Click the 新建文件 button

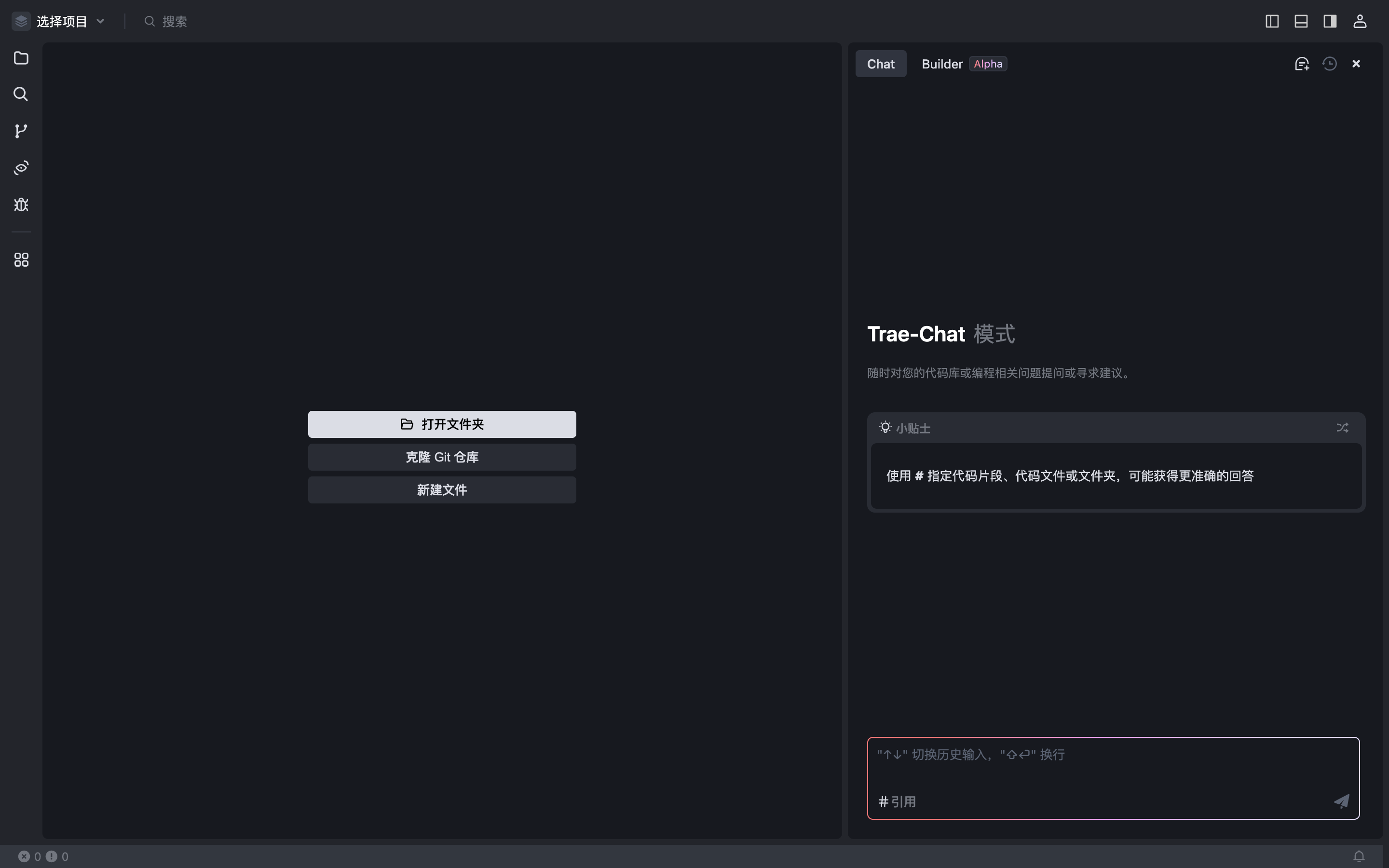coord(442,489)
